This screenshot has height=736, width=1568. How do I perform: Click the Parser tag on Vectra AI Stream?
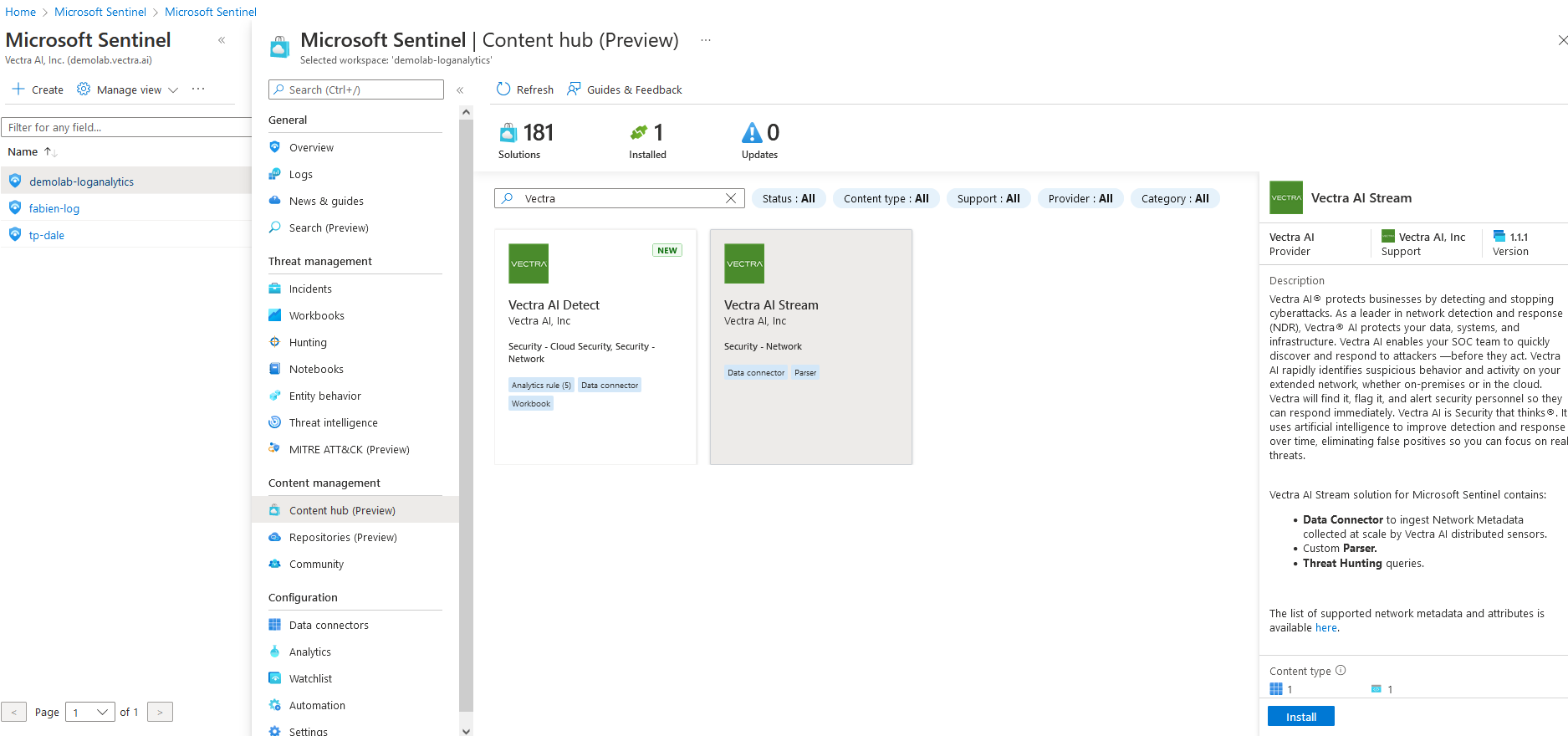(x=805, y=373)
